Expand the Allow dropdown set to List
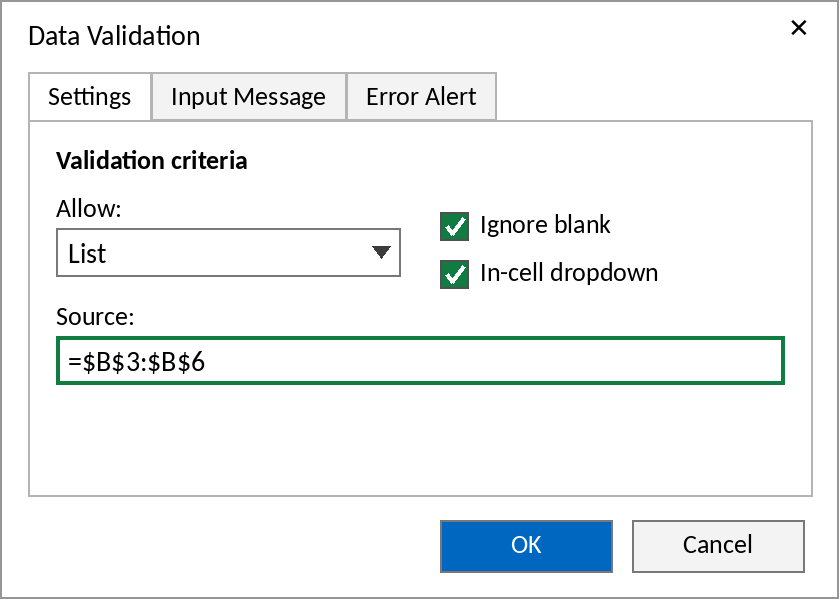 [228, 253]
